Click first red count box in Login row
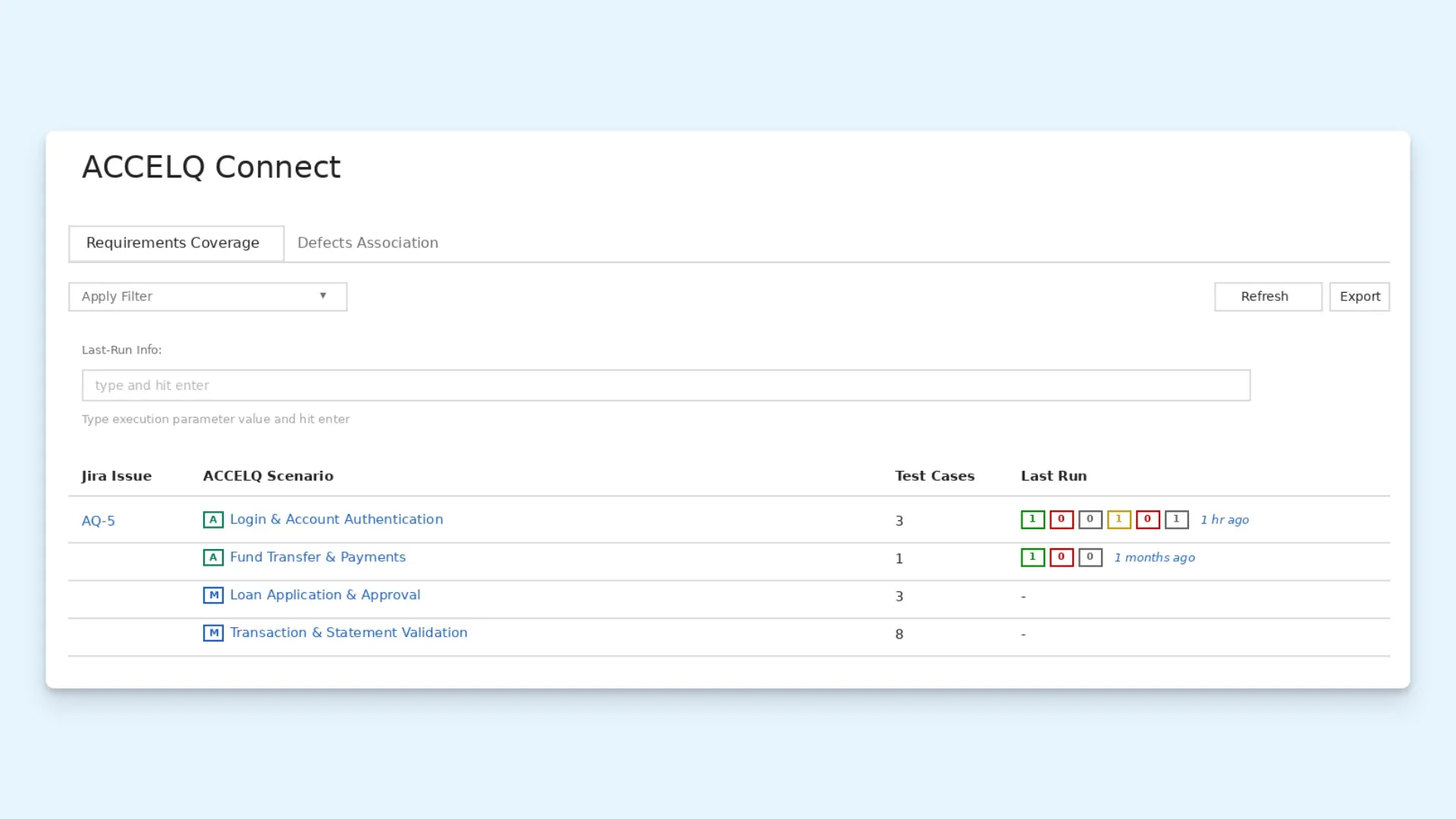The width and height of the screenshot is (1456, 819). click(1062, 519)
